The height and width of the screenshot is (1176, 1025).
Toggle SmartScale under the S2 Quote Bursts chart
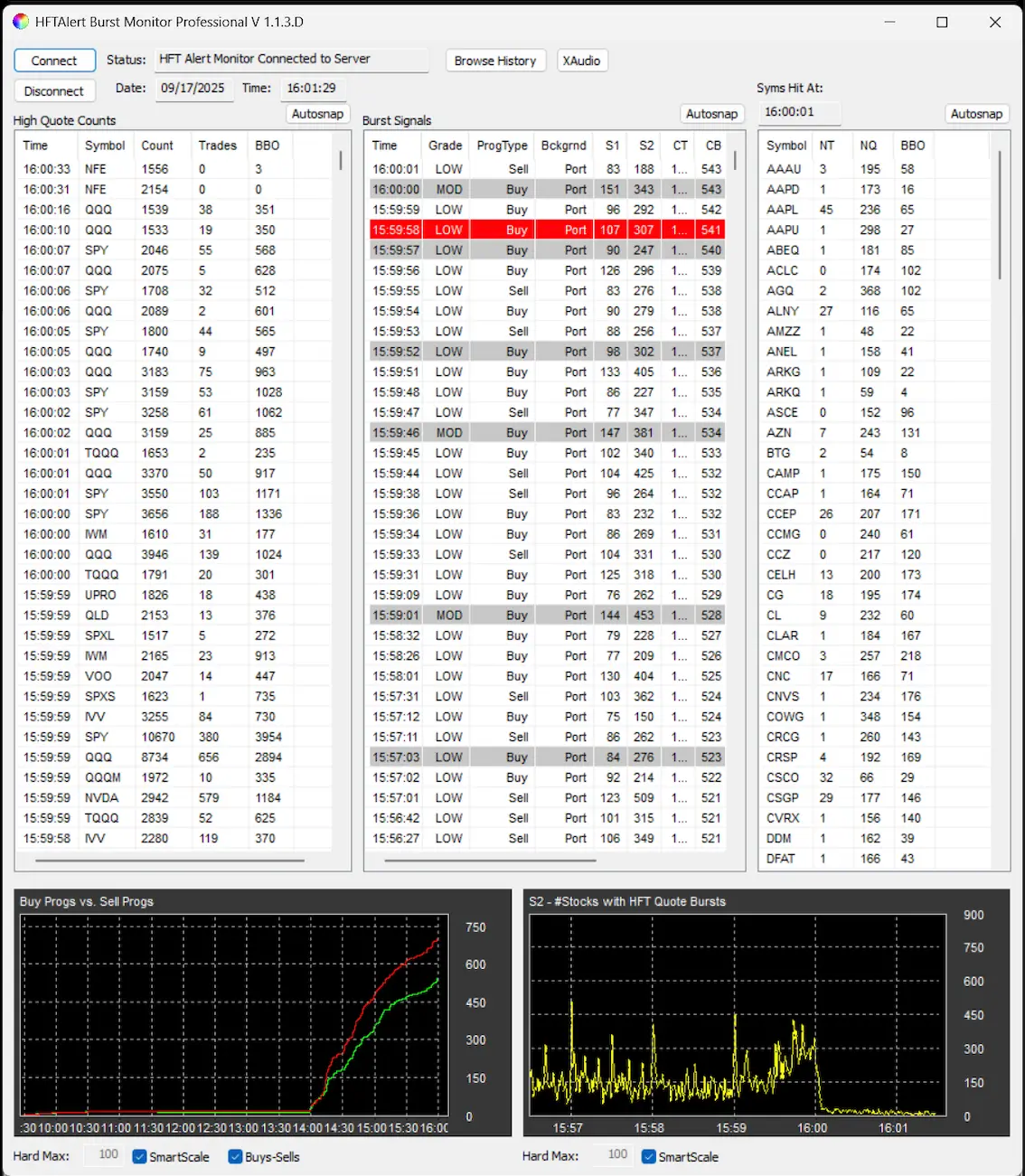(648, 1156)
